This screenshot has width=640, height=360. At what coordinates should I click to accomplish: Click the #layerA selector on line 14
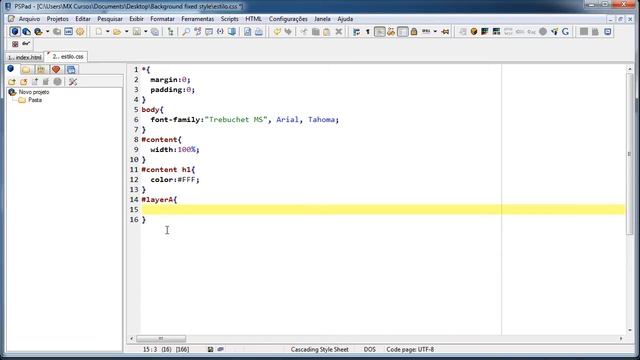tap(159, 200)
